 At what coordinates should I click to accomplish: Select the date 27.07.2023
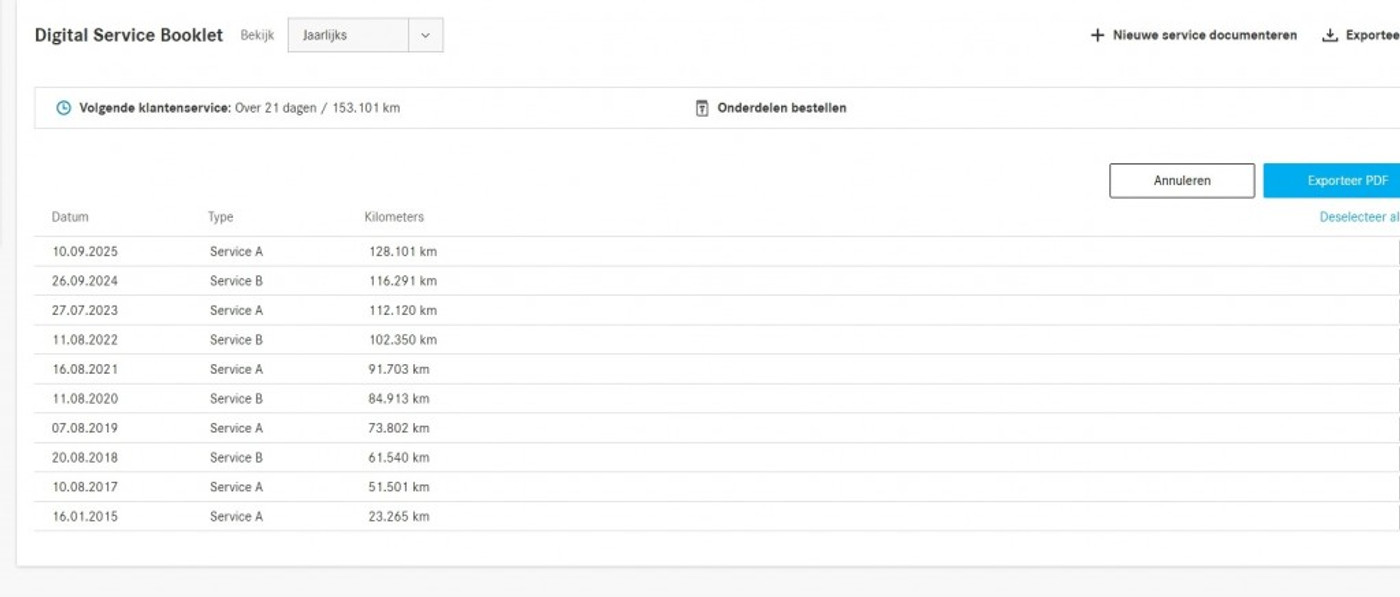click(85, 310)
